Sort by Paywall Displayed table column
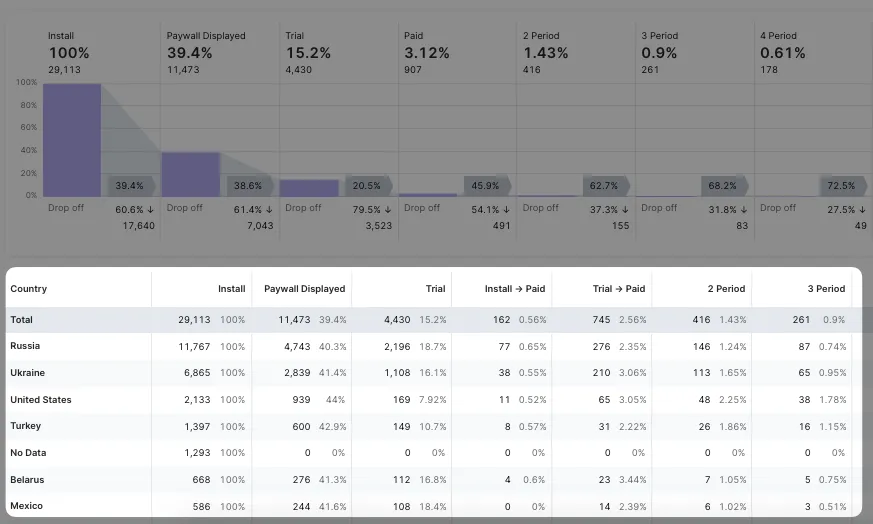Viewport: 873px width, 524px height. (x=304, y=289)
